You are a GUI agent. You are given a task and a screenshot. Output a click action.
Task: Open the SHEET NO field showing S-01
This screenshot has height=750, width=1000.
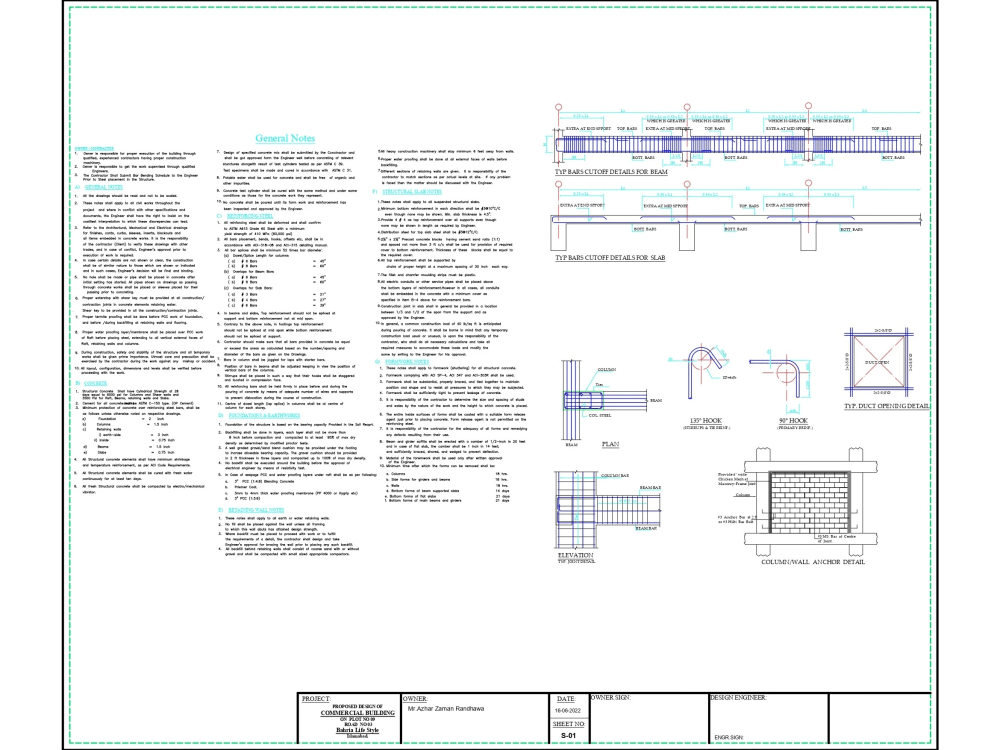[568, 733]
